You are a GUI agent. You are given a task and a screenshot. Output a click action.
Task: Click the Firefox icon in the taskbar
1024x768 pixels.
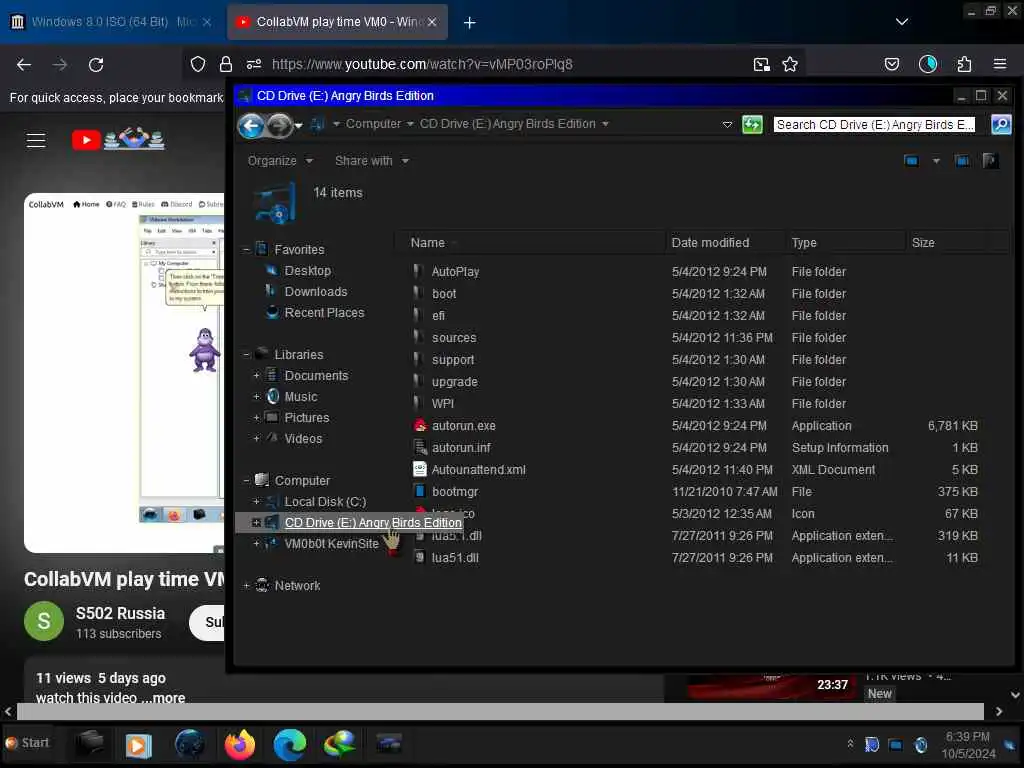coord(240,744)
